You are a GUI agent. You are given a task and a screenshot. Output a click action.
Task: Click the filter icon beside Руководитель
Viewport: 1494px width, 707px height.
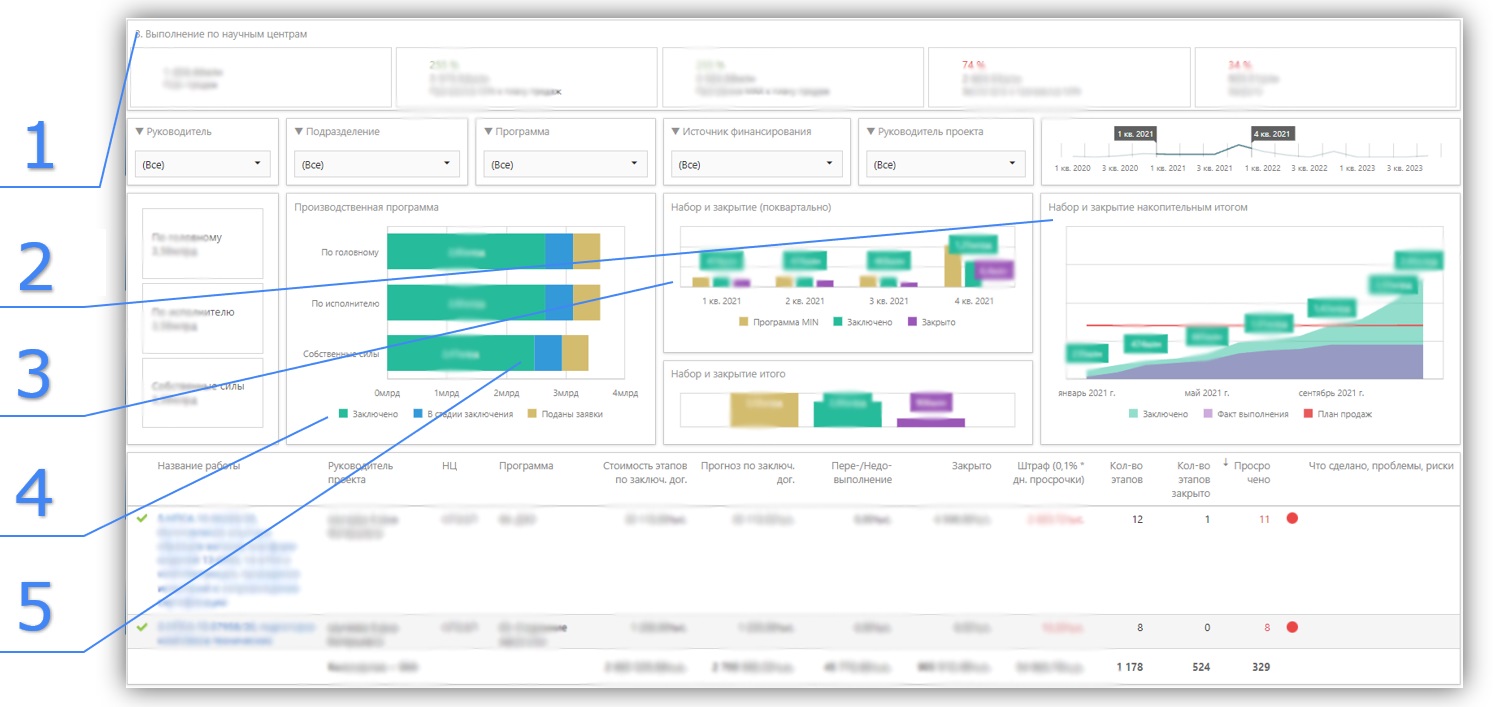tap(140, 132)
